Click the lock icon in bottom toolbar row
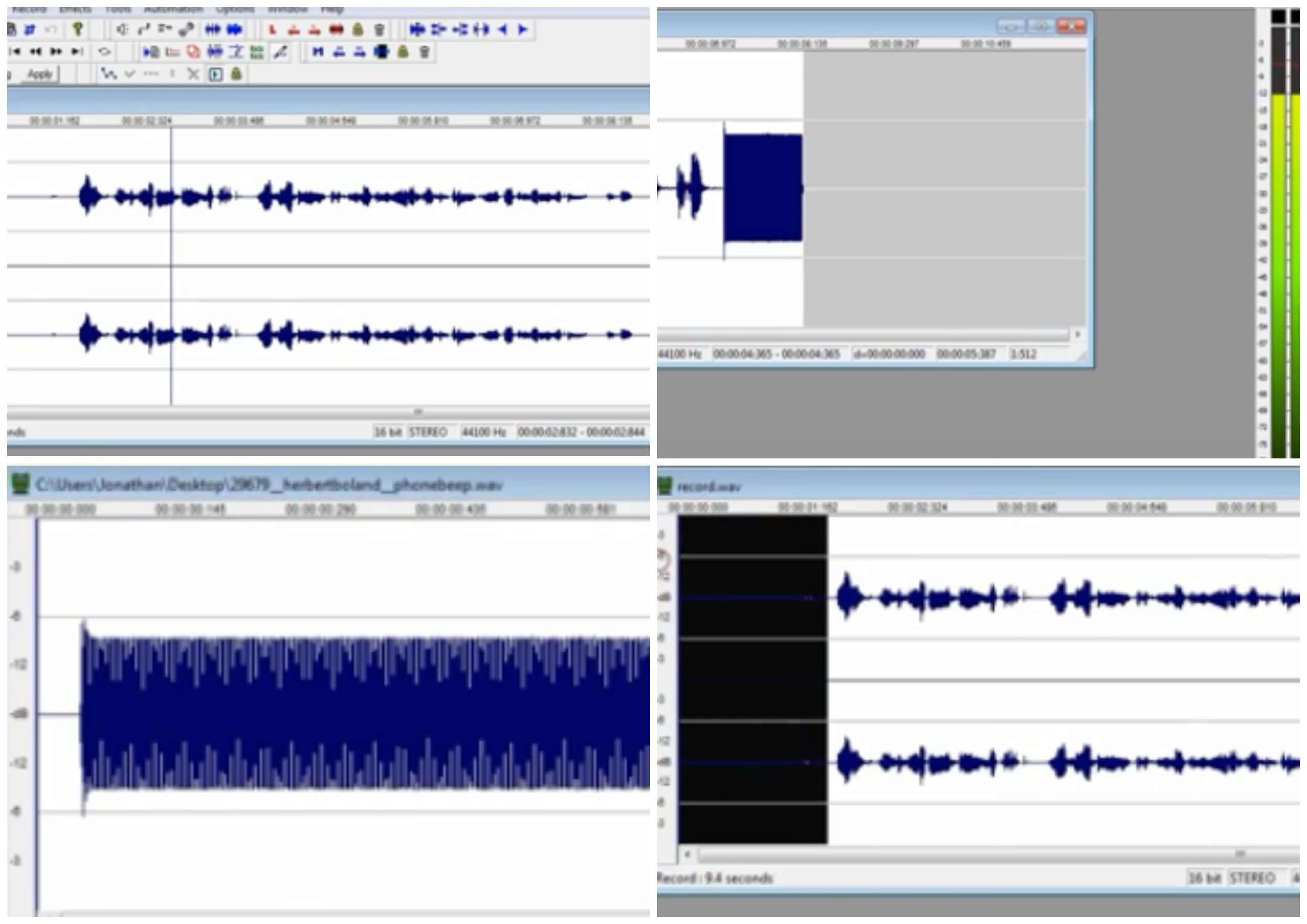 (x=236, y=74)
